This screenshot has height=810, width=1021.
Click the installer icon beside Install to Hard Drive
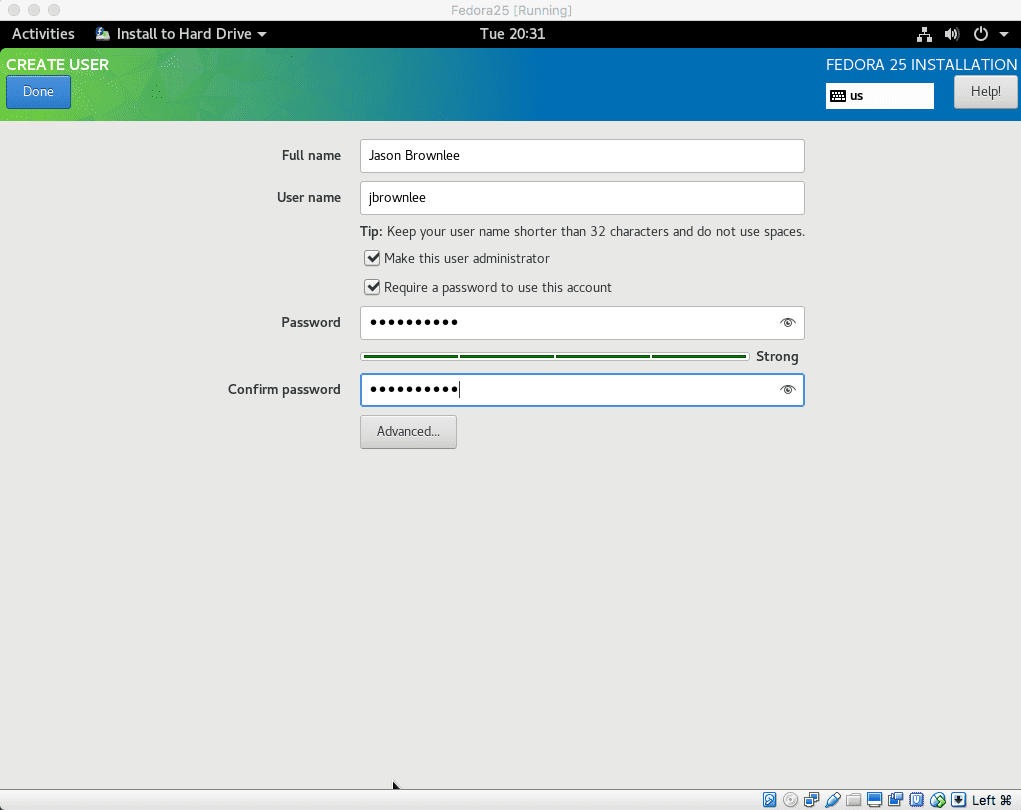click(103, 34)
